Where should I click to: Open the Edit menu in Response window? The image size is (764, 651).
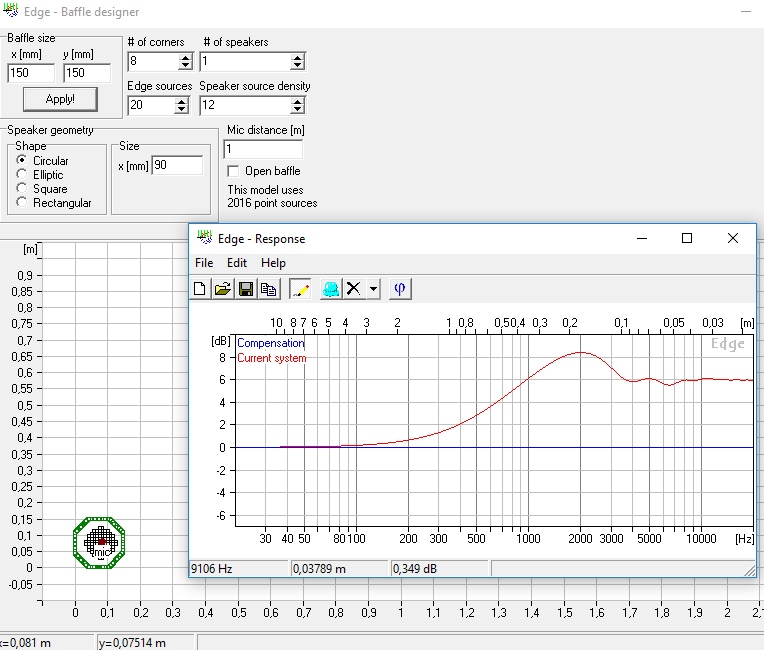point(237,263)
